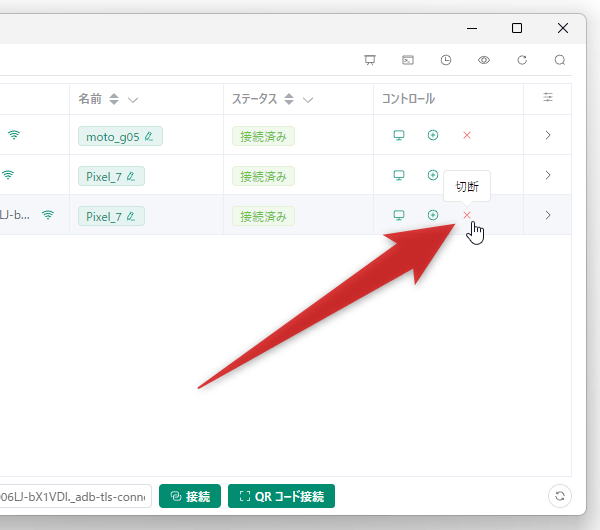Viewport: 600px width, 530px height.
Task: Click the clock icon in top toolbar
Action: click(446, 60)
